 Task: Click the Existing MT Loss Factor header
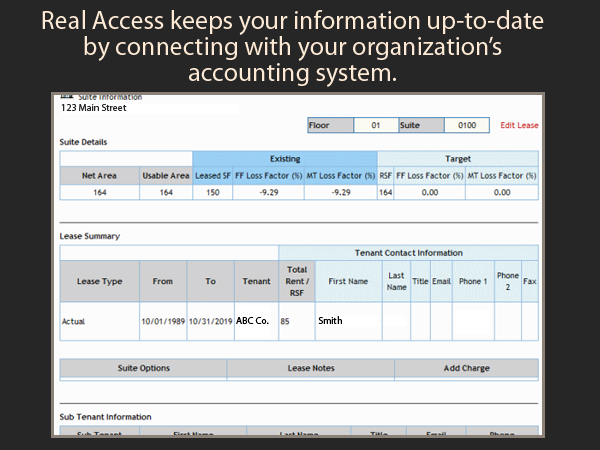point(341,176)
